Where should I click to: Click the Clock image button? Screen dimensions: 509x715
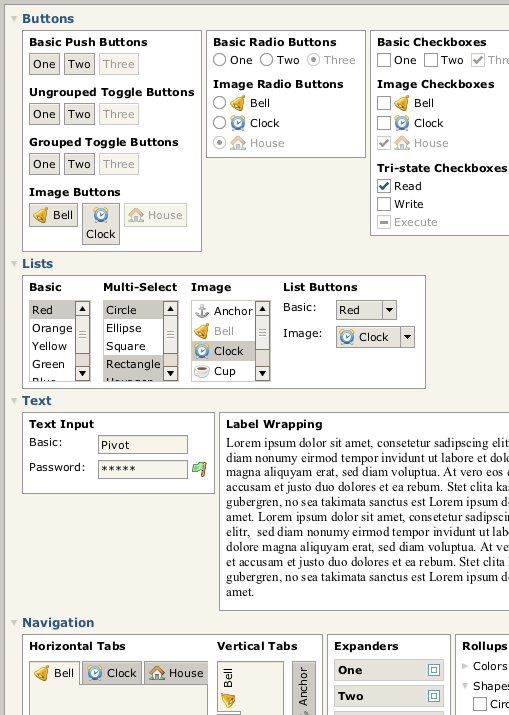[x=101, y=224]
